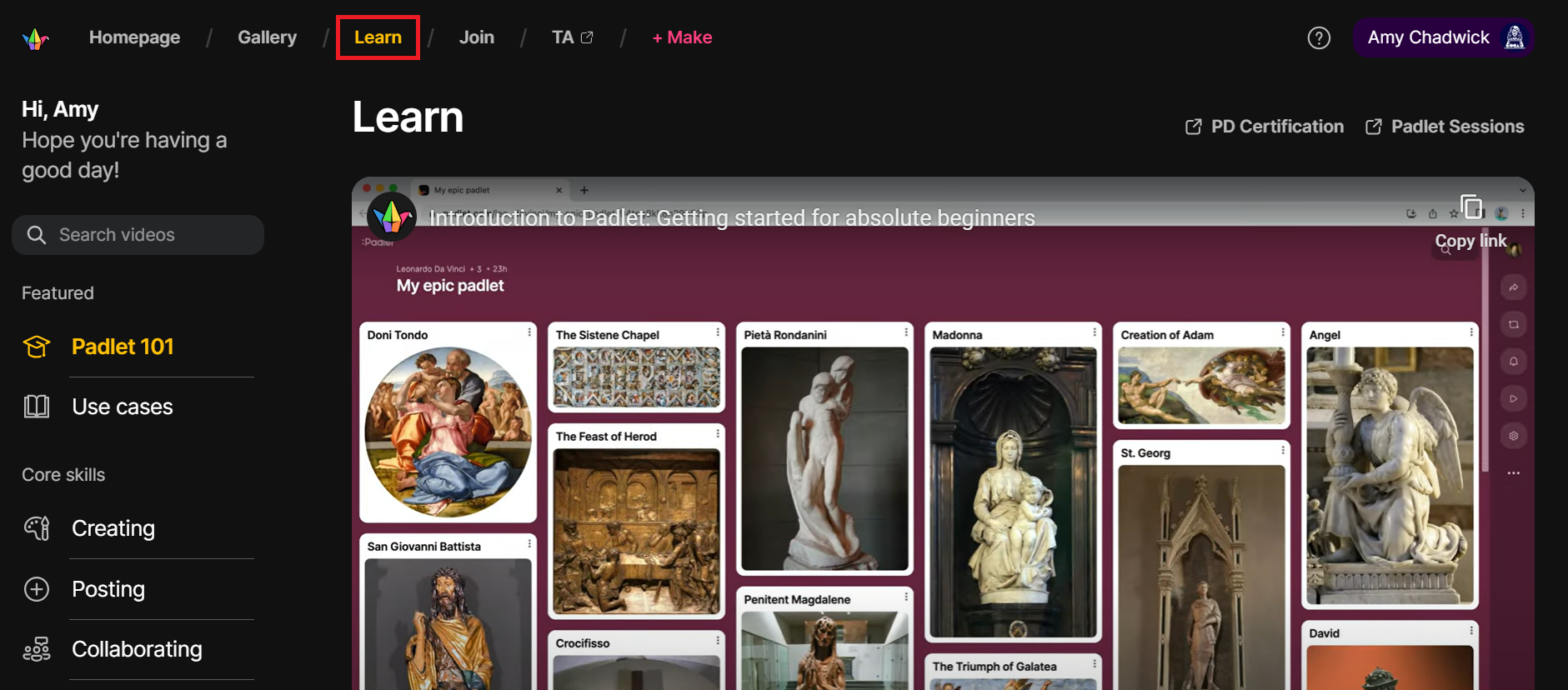Screen dimensions: 1568x690
Task: Click the "San Giovanni Battista" card title
Action: coord(424,547)
